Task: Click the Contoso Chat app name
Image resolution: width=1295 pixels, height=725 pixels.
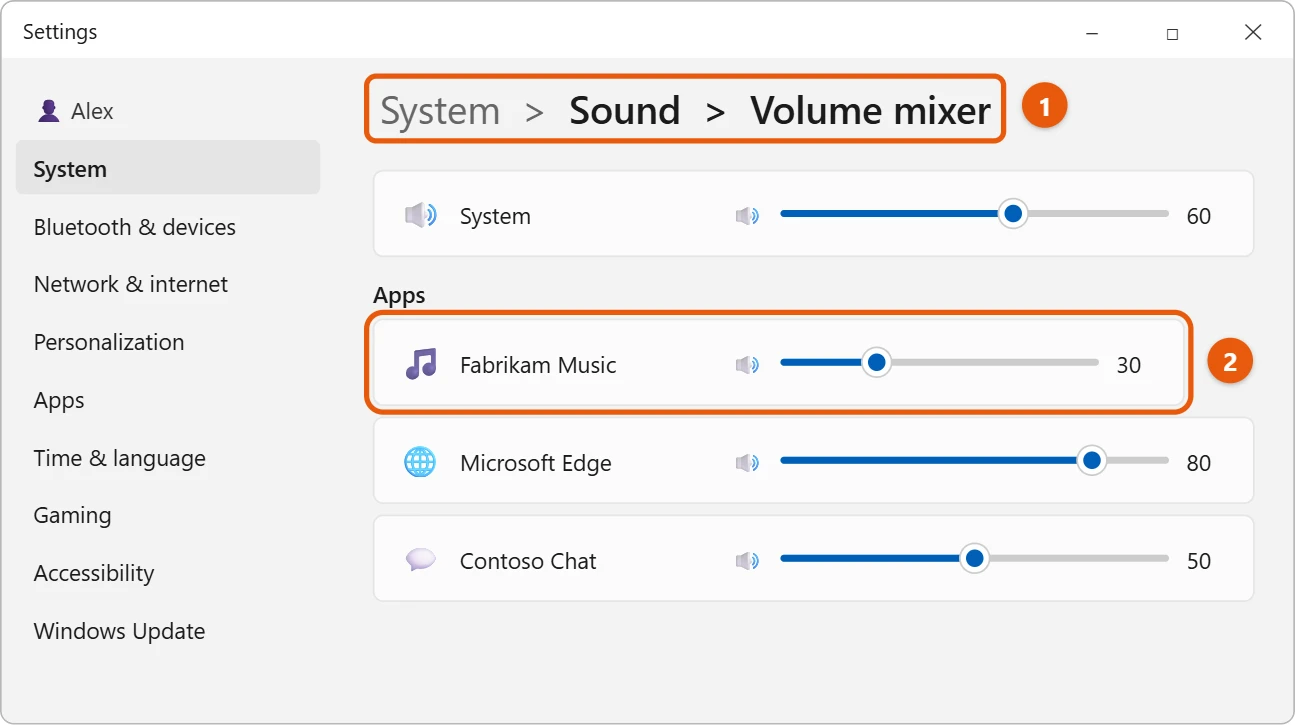Action: (528, 561)
